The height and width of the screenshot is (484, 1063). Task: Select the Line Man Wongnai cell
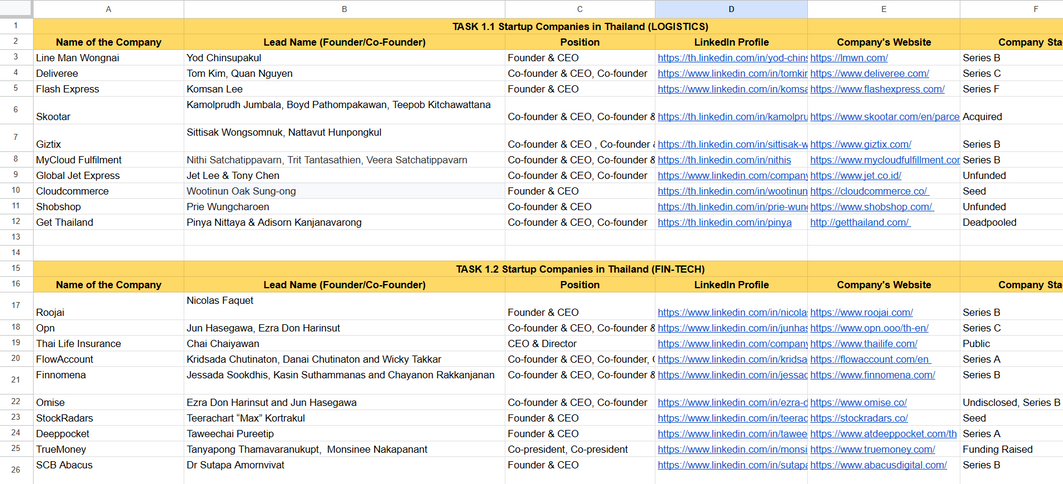108,58
